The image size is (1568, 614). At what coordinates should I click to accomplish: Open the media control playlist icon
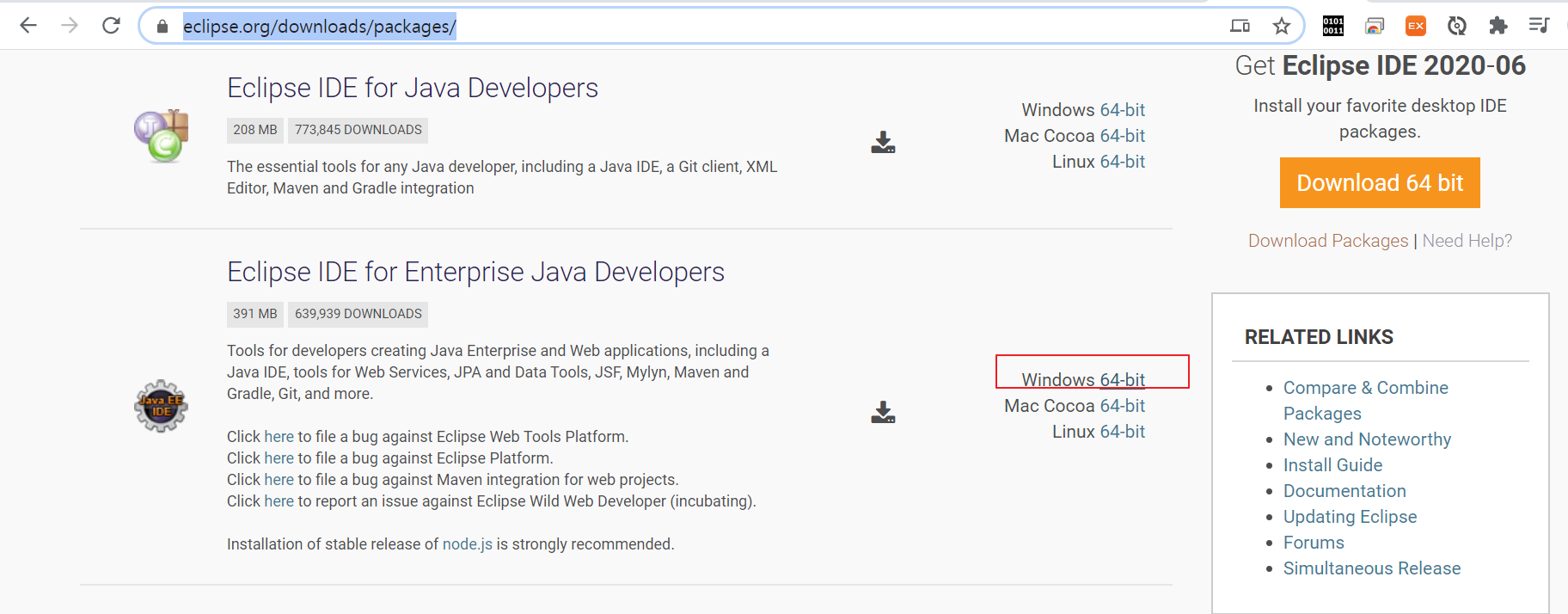point(1539,26)
